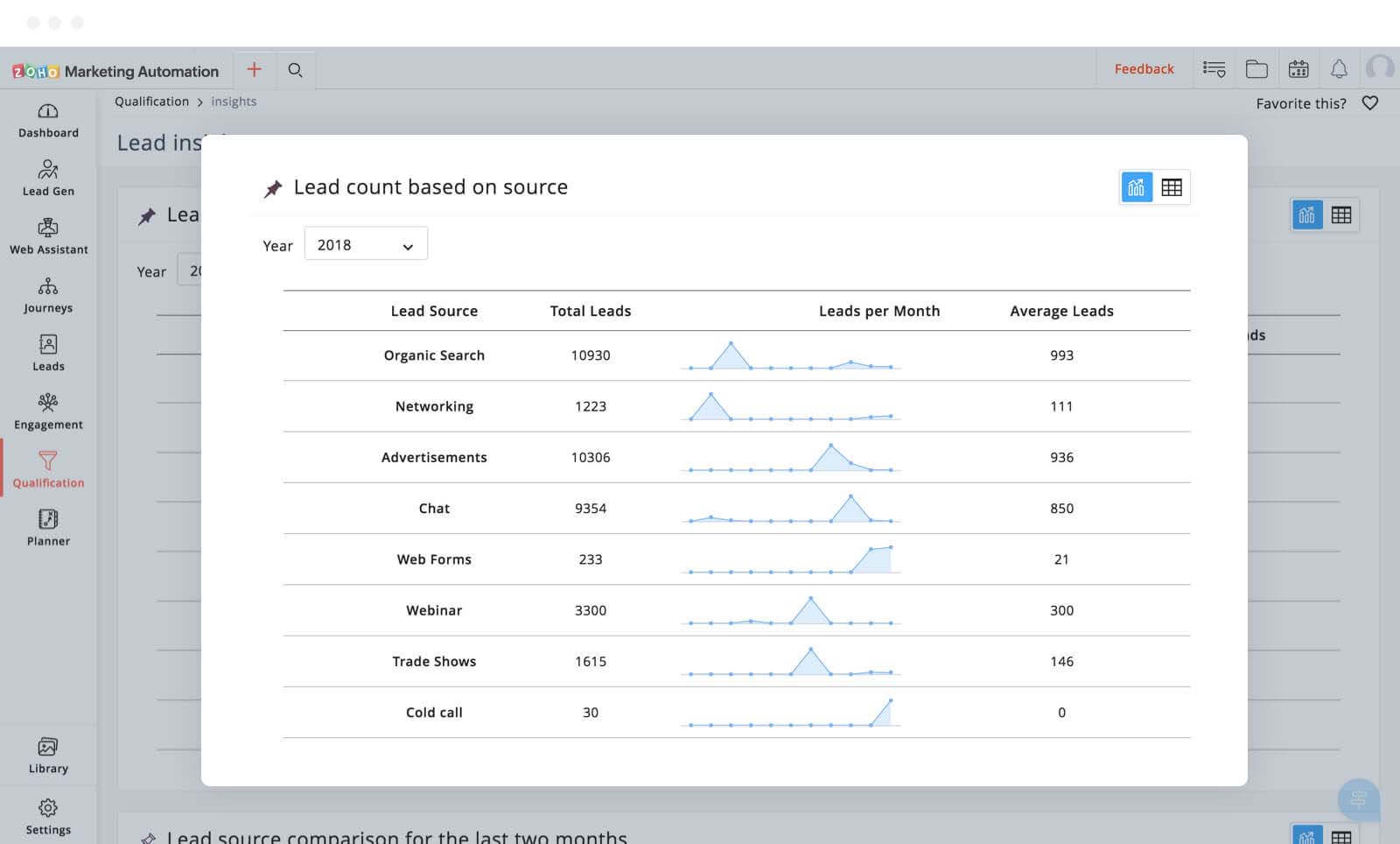
Task: Click the Feedback link
Action: [1144, 69]
